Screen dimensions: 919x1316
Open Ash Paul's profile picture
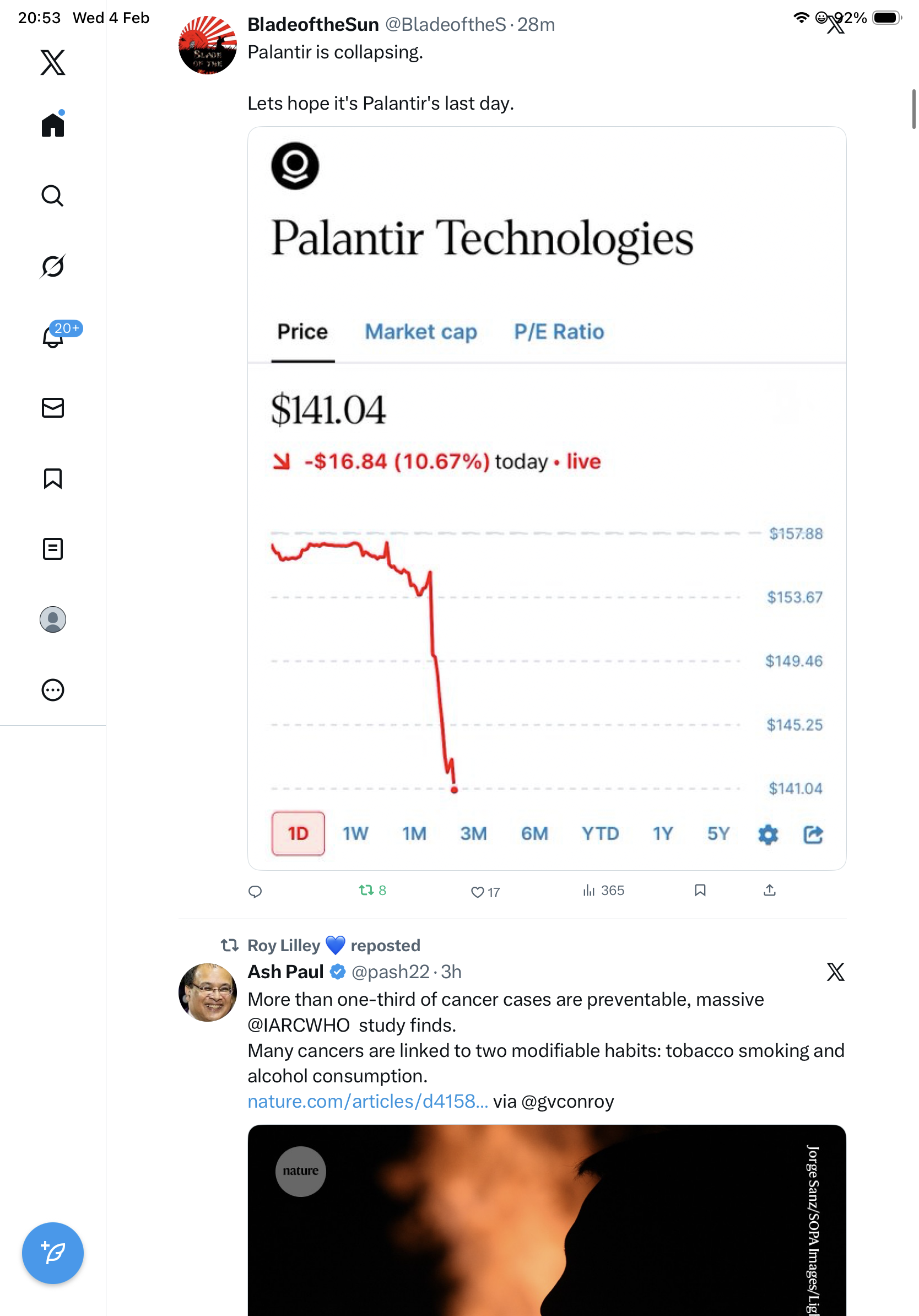[x=207, y=993]
